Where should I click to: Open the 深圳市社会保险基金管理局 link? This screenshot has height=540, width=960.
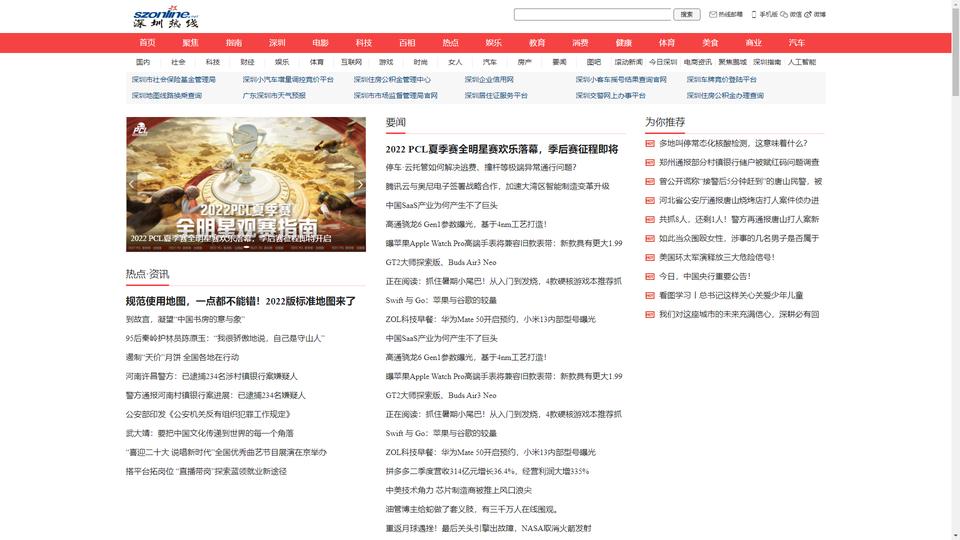174,80
